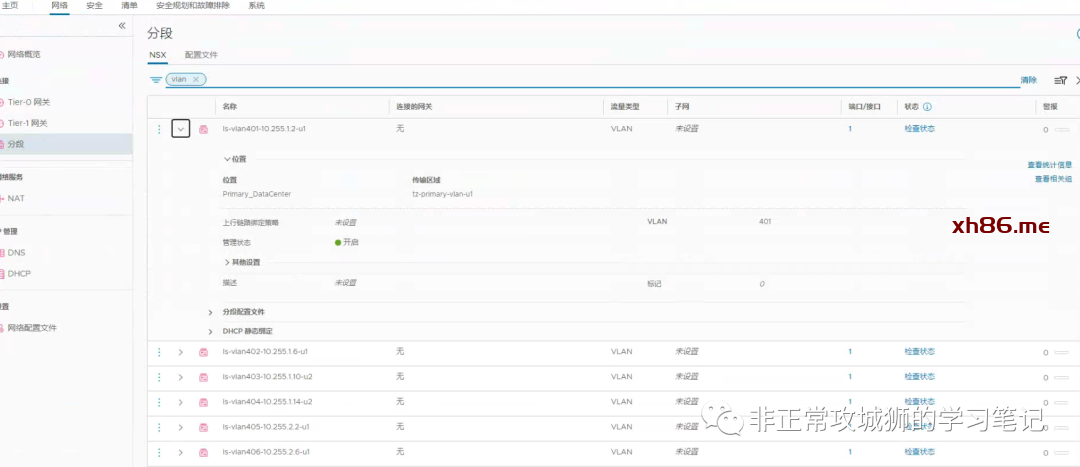Expand the 分段配置文件 section
1080x467 pixels.
(x=211, y=312)
